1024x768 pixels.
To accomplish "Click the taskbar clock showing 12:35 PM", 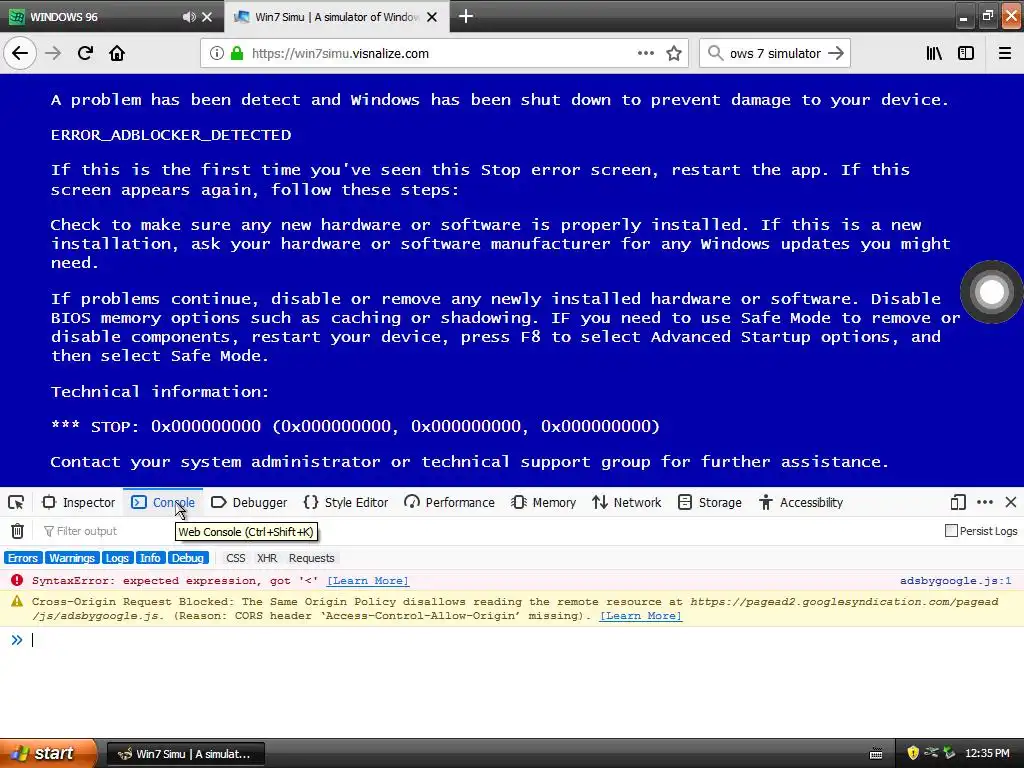I will click(987, 754).
